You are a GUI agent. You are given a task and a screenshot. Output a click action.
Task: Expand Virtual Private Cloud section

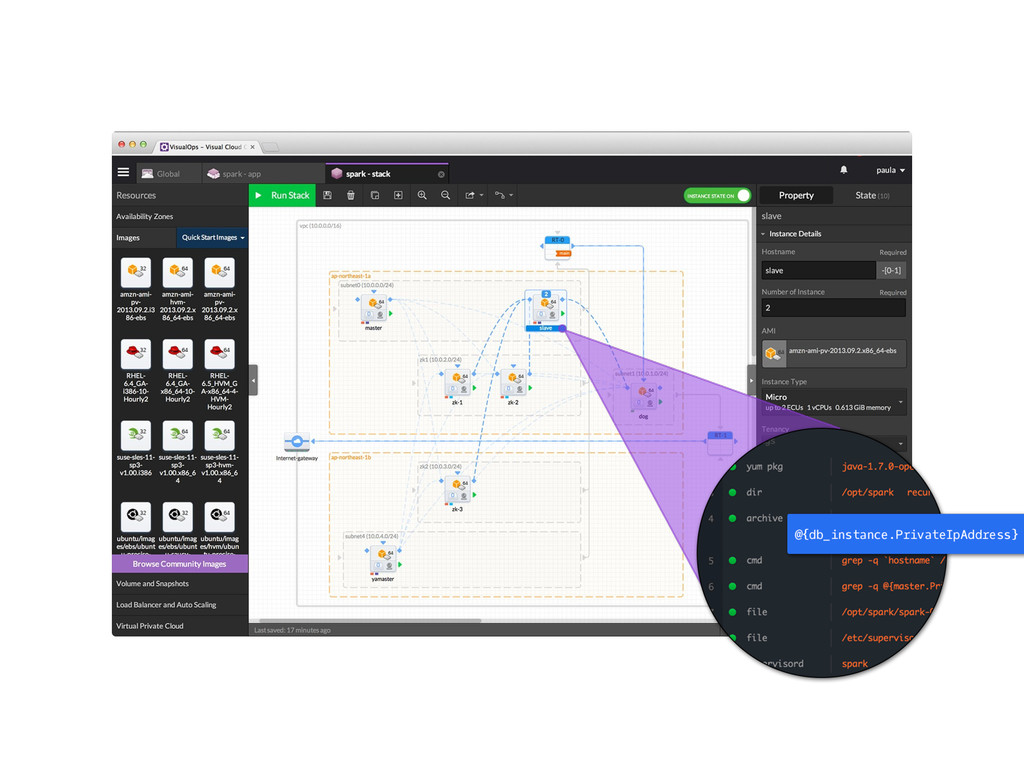point(180,626)
